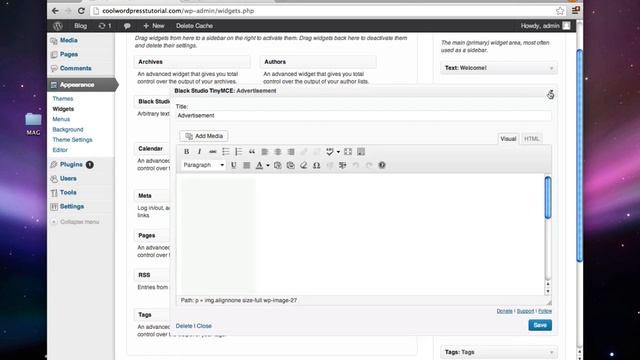The image size is (640, 360).
Task: Open the Plugins admin menu
Action: [x=71, y=164]
